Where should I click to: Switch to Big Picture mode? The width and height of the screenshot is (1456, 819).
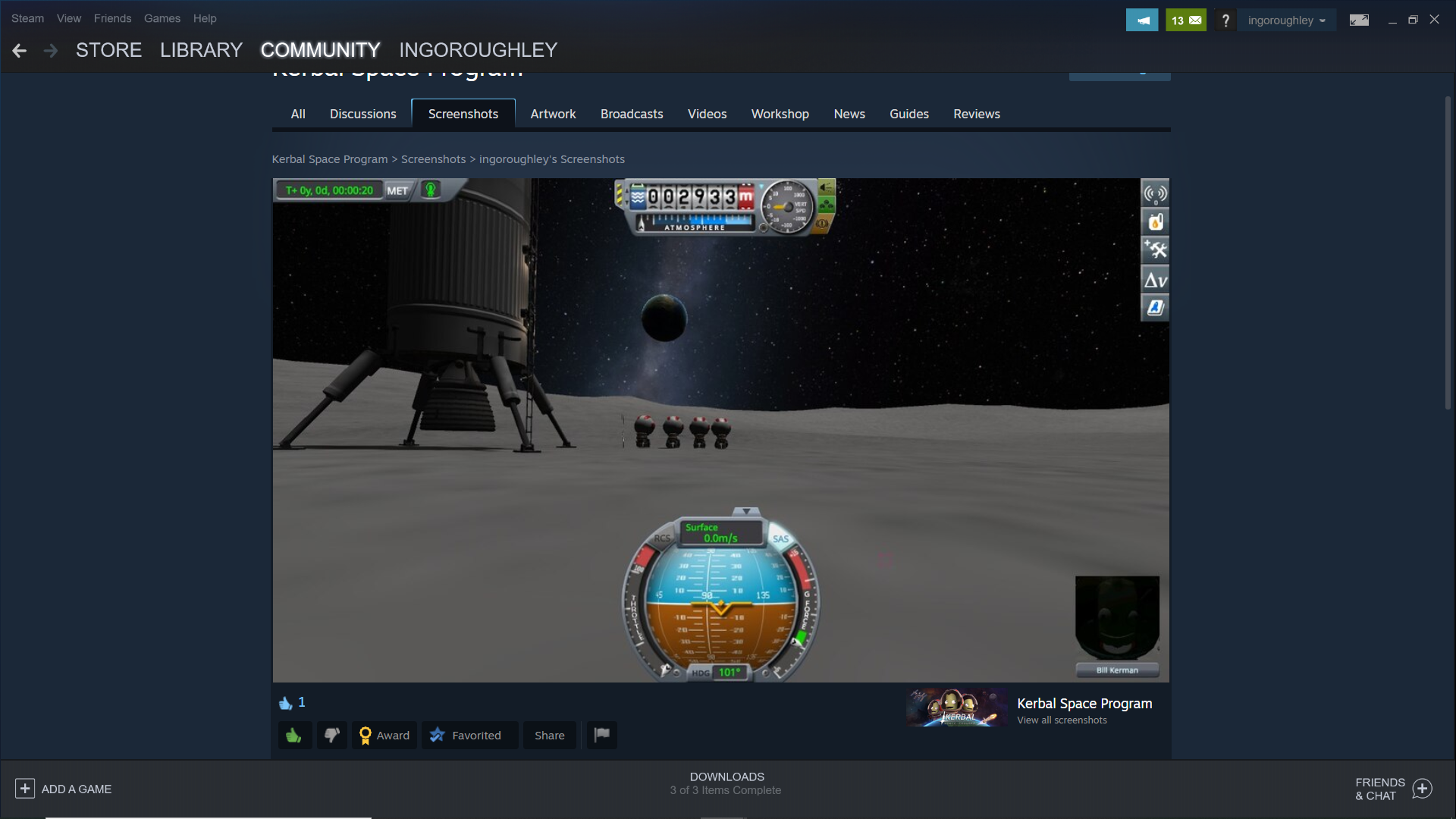point(1359,20)
